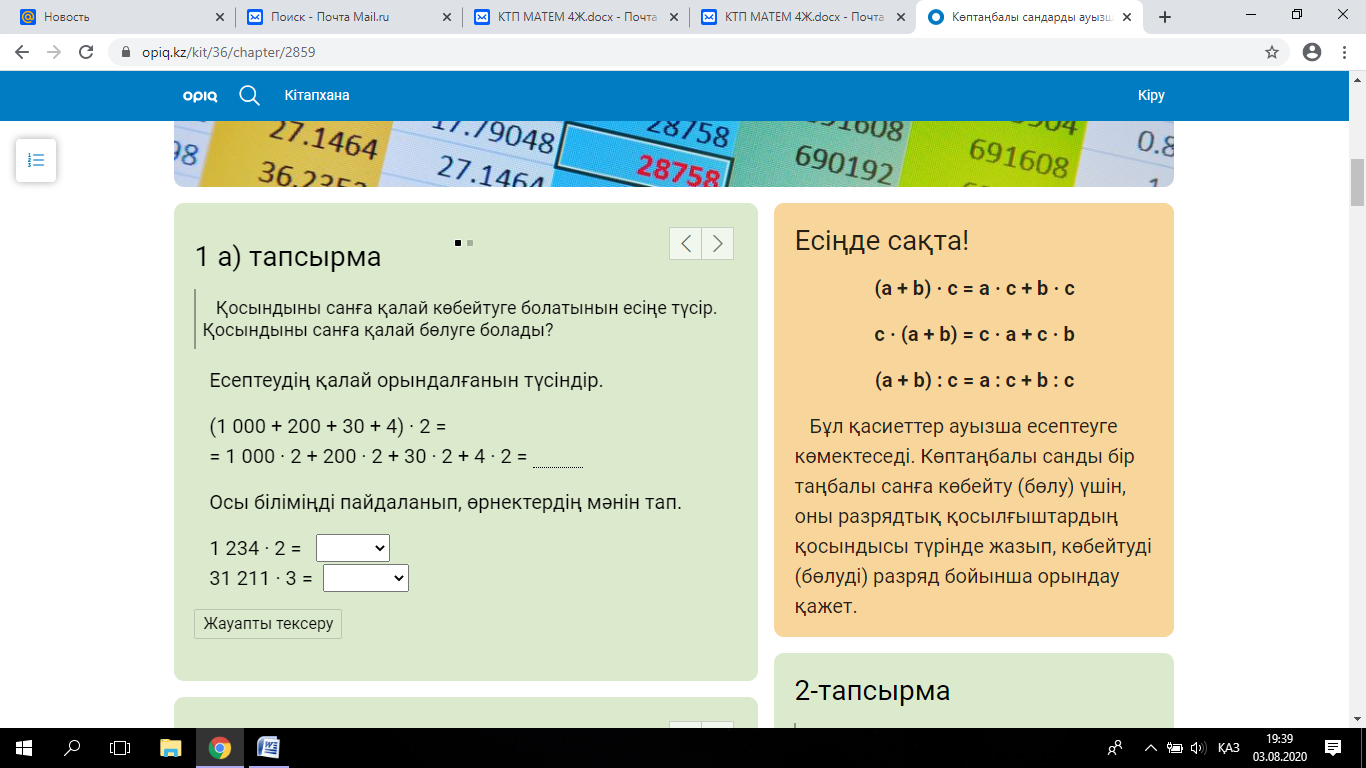The height and width of the screenshot is (768, 1366).
Task: Open the action center notifications icon
Action: [1332, 748]
